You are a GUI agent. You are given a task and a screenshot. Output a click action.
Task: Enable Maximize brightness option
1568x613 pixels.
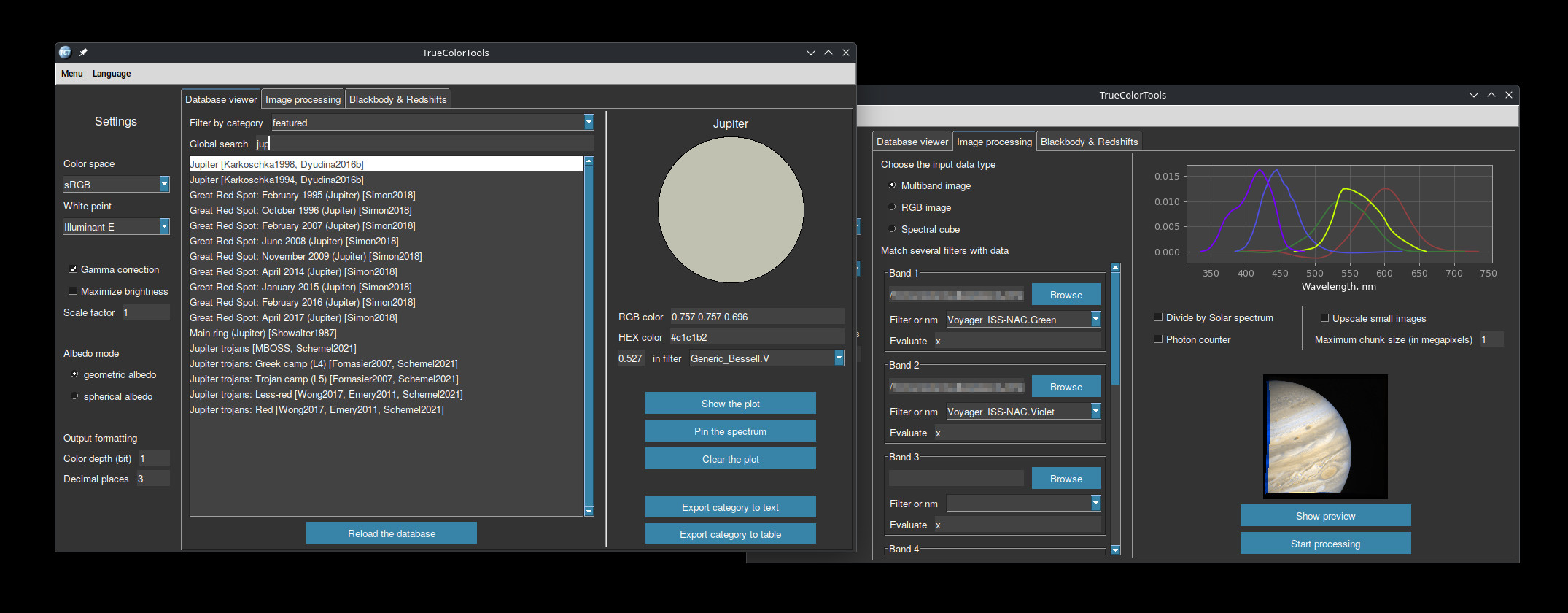(74, 291)
